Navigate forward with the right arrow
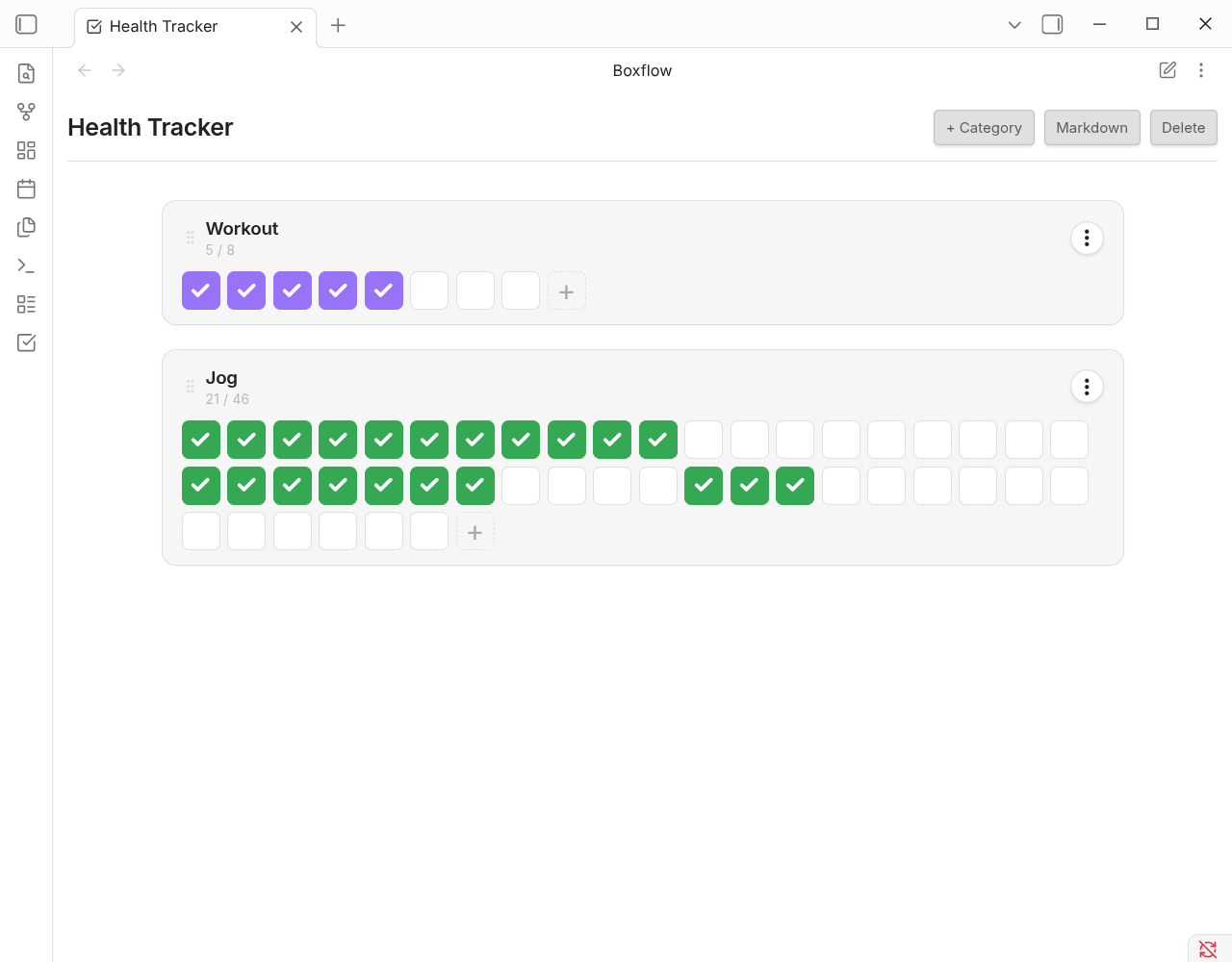This screenshot has width=1232, height=962. click(x=118, y=70)
